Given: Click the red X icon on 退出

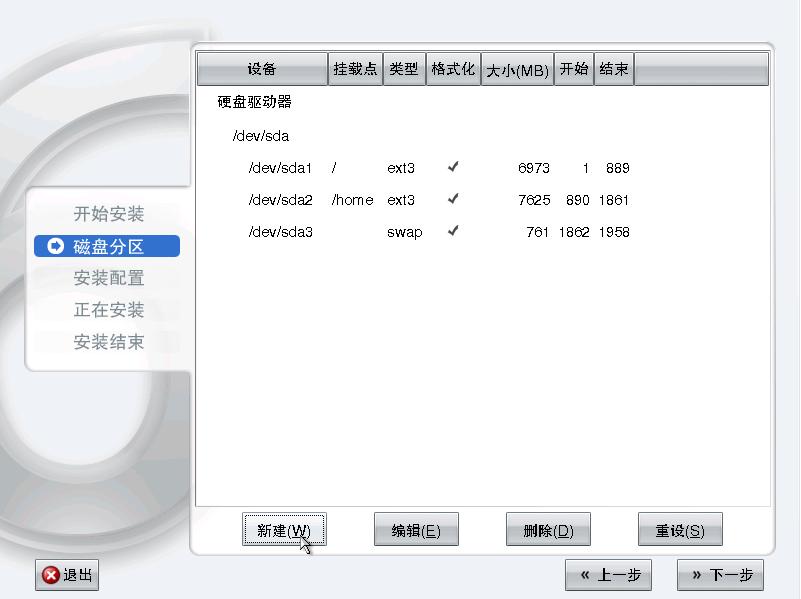Looking at the screenshot, I should (51, 576).
